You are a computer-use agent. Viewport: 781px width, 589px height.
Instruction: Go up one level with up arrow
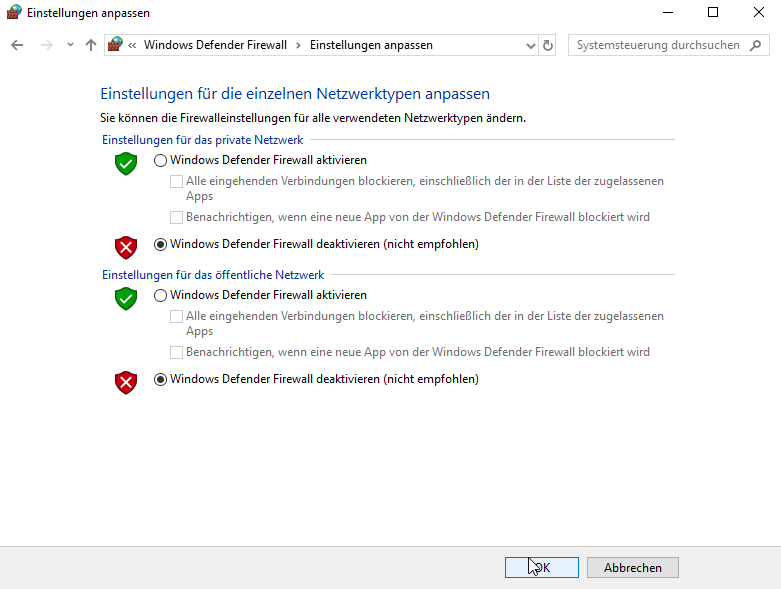click(91, 45)
